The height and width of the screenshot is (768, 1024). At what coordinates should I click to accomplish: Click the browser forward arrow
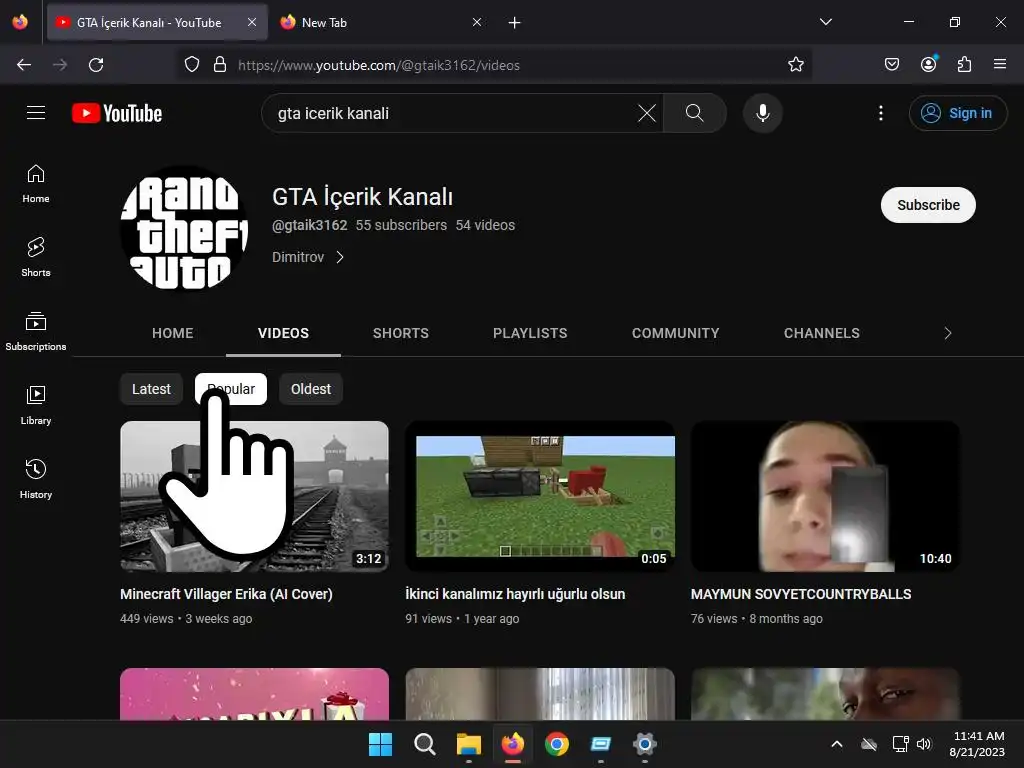(x=60, y=65)
